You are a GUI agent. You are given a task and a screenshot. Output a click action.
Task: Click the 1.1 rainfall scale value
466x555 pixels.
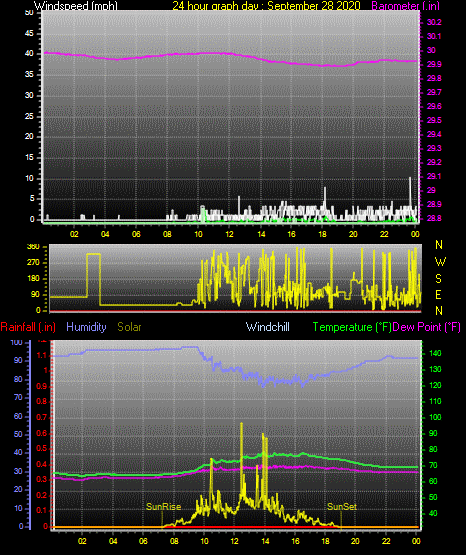[41, 355]
